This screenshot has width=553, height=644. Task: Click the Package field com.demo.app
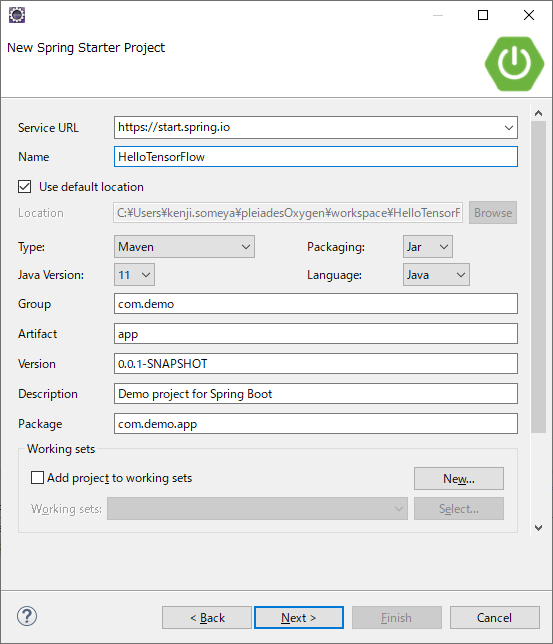tap(316, 424)
